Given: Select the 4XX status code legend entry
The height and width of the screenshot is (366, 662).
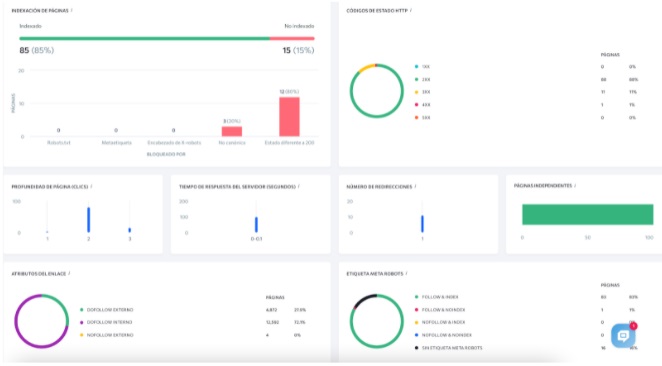Looking at the screenshot, I should 423,105.
